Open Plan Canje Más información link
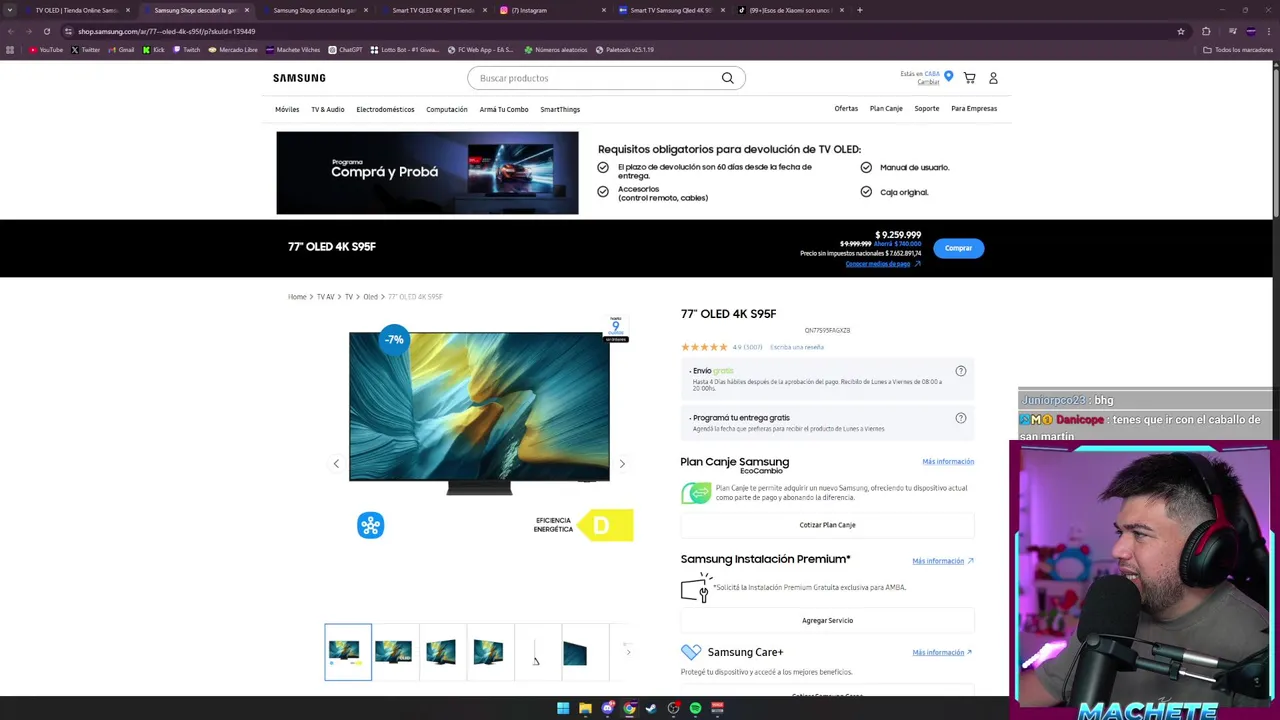This screenshot has height=720, width=1280. (948, 462)
